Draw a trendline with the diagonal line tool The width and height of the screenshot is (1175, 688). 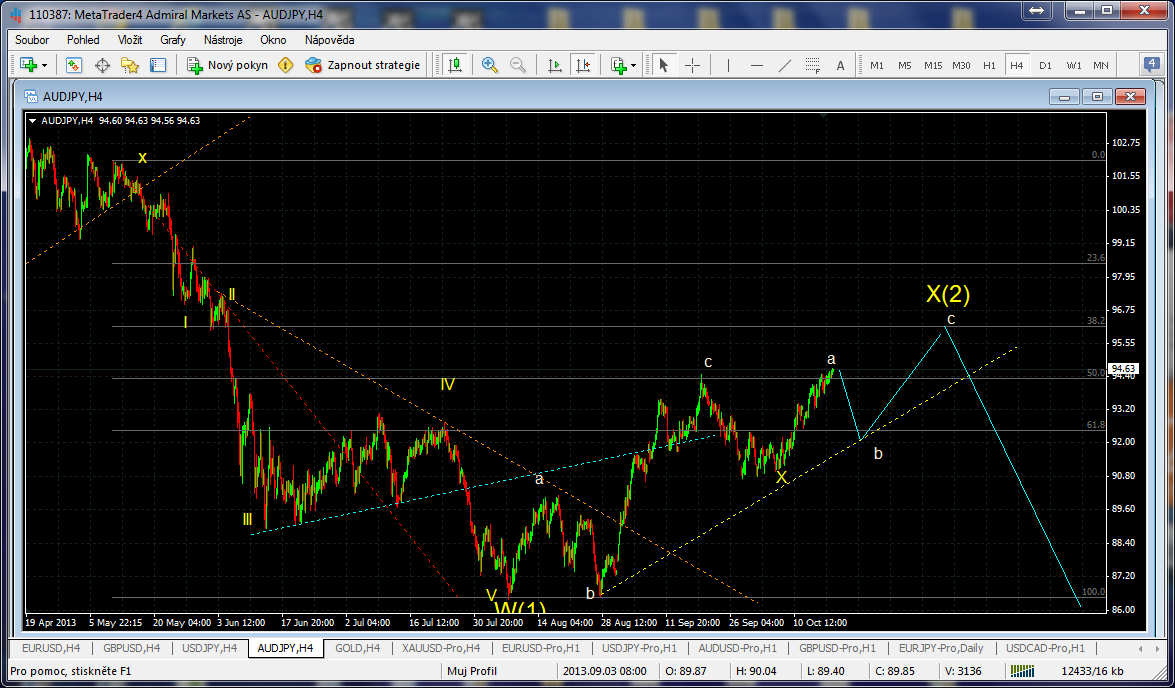pyautogui.click(x=785, y=65)
